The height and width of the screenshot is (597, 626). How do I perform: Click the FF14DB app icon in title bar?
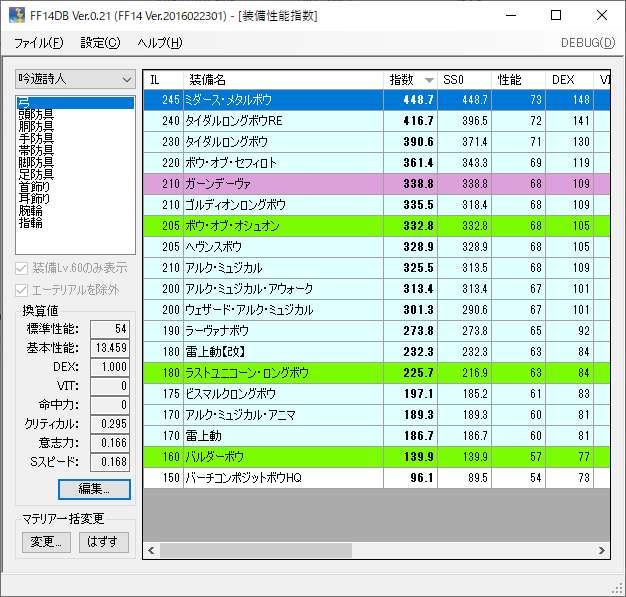click(15, 15)
